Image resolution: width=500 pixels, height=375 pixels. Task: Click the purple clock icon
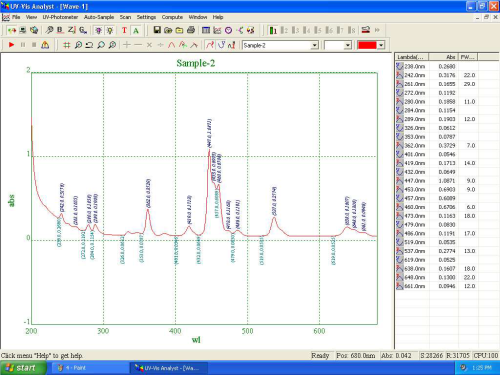pos(229,30)
